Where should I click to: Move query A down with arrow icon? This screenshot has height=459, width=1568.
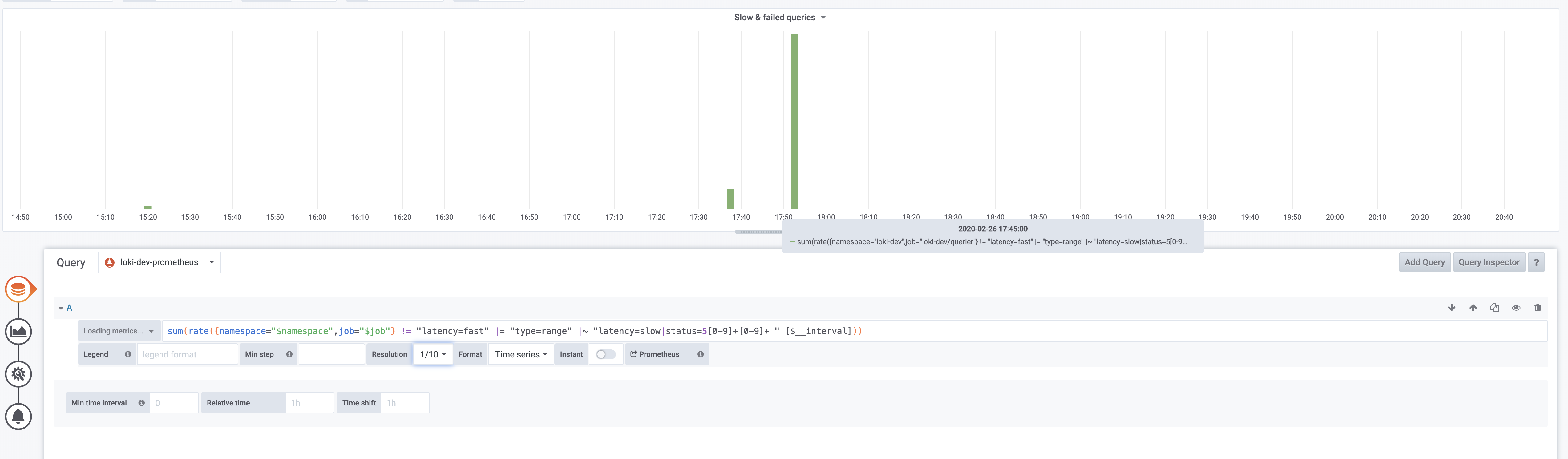[x=1451, y=308]
